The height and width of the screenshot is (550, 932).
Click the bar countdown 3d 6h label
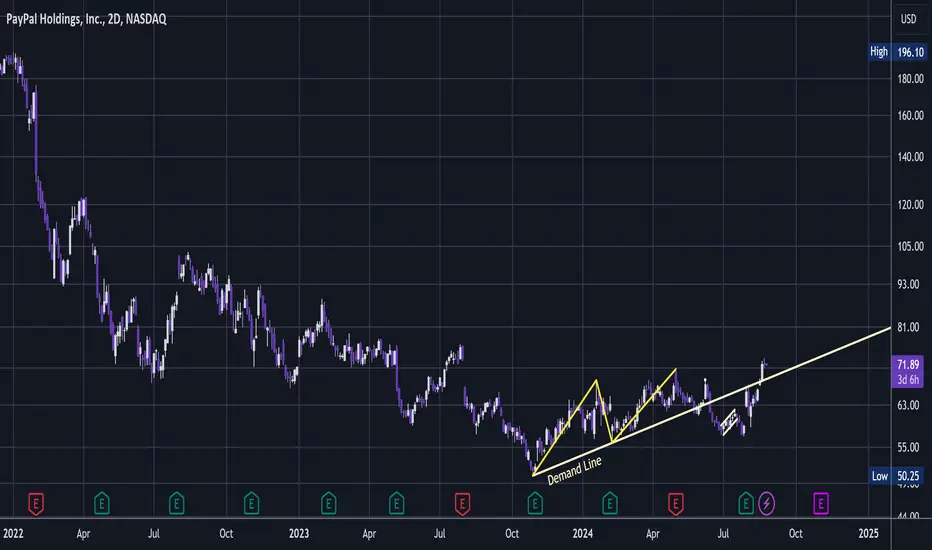(908, 379)
